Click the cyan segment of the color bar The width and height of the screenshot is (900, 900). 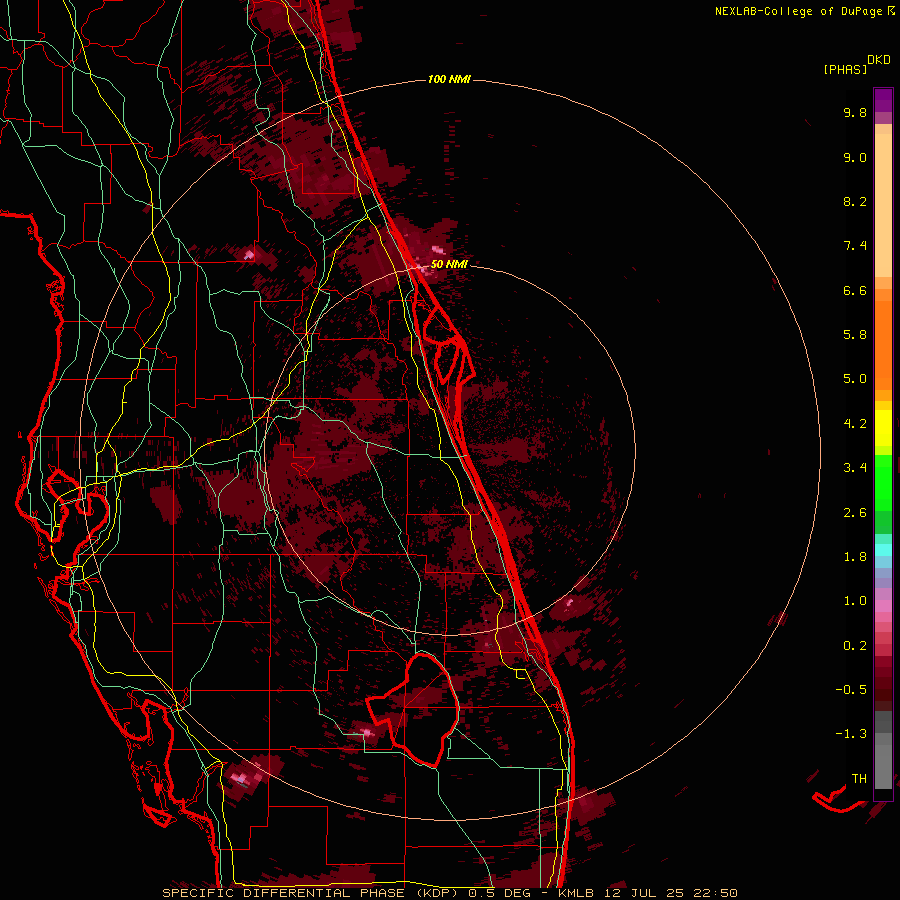click(x=883, y=550)
